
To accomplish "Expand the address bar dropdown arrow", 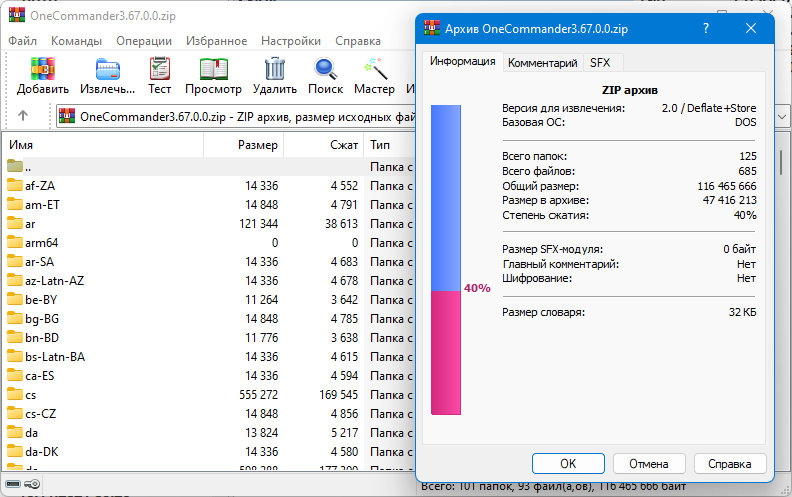I will point(782,117).
